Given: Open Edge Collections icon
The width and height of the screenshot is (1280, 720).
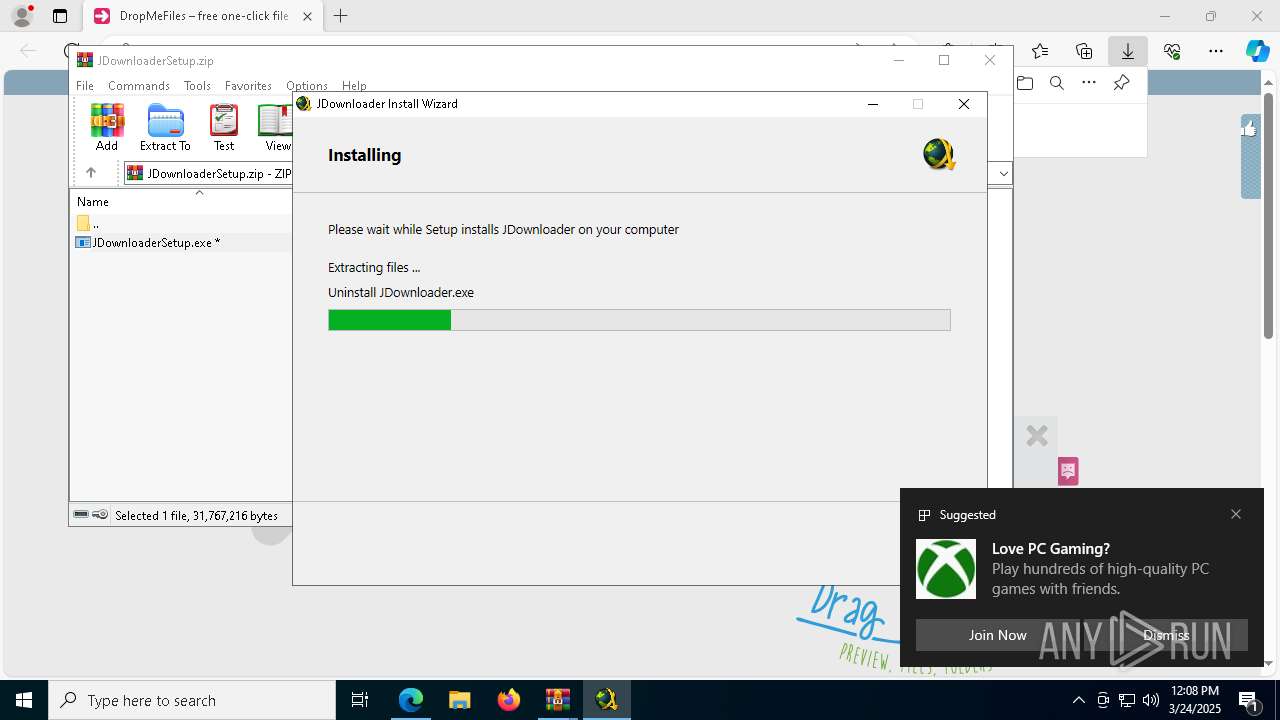Looking at the screenshot, I should pos(1084,51).
